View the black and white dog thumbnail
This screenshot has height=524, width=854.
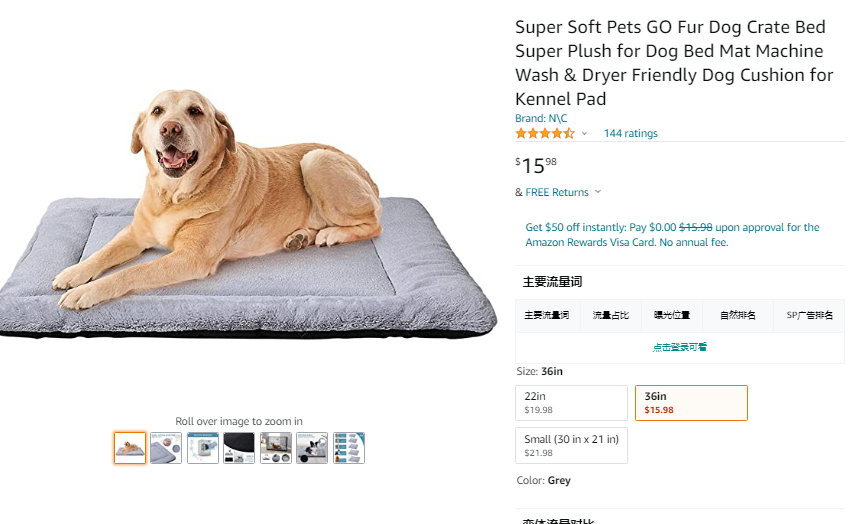[x=312, y=448]
